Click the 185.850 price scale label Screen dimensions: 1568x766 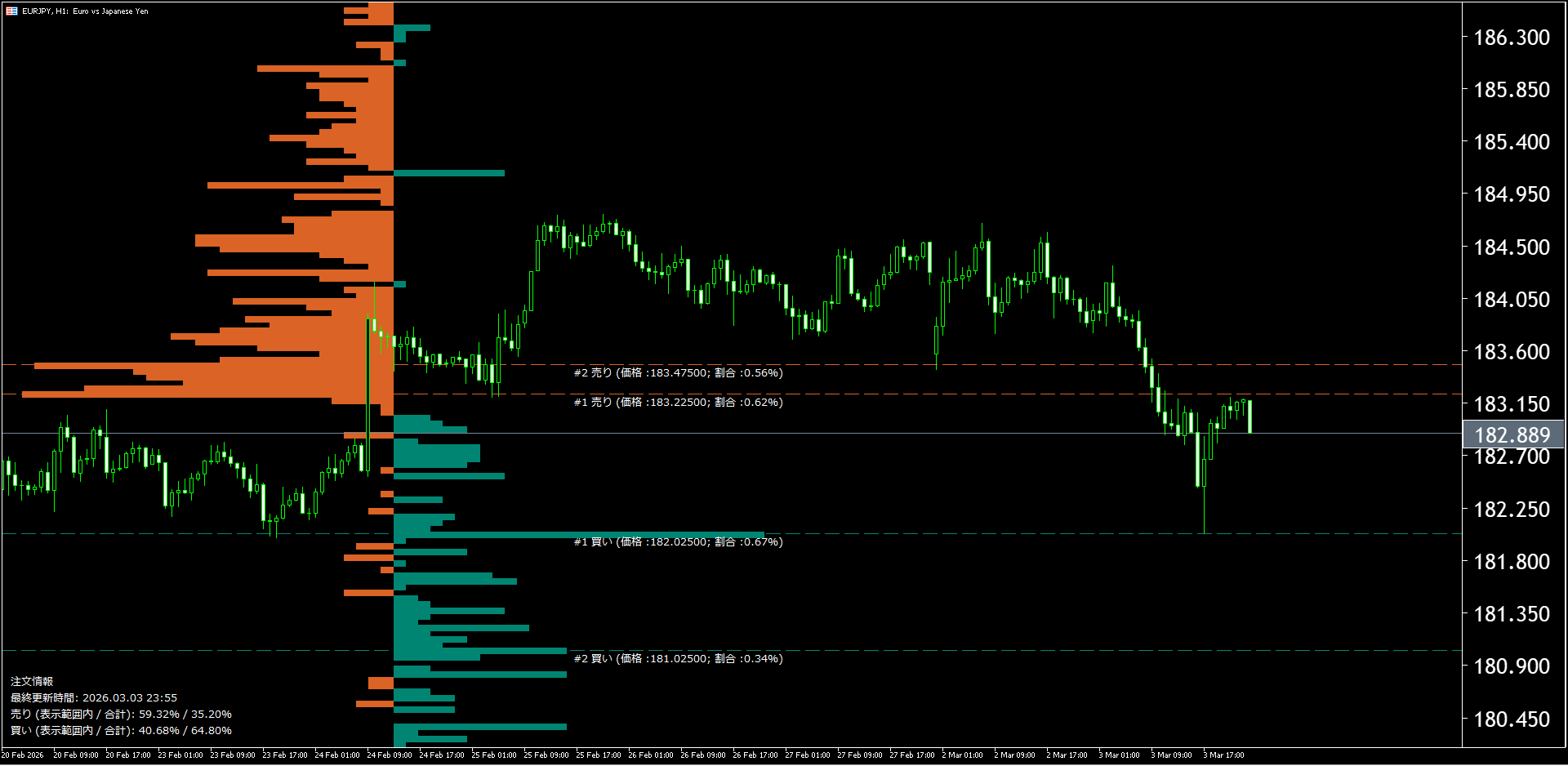click(1512, 90)
